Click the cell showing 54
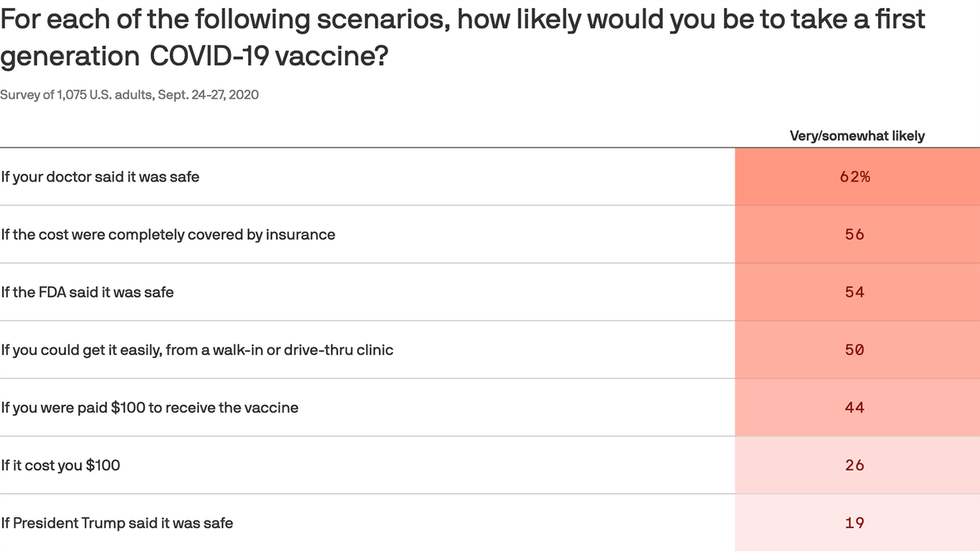The width and height of the screenshot is (980, 551). pos(855,292)
